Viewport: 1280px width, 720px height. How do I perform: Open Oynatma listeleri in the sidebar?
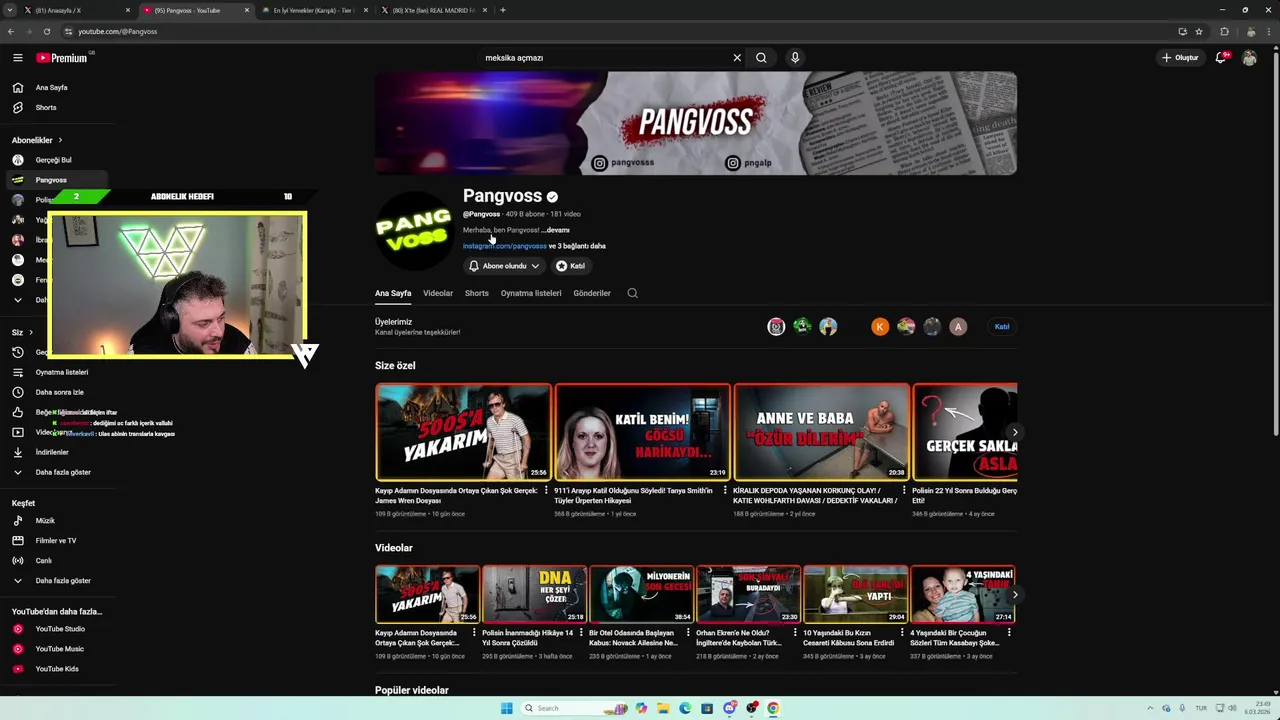point(62,372)
